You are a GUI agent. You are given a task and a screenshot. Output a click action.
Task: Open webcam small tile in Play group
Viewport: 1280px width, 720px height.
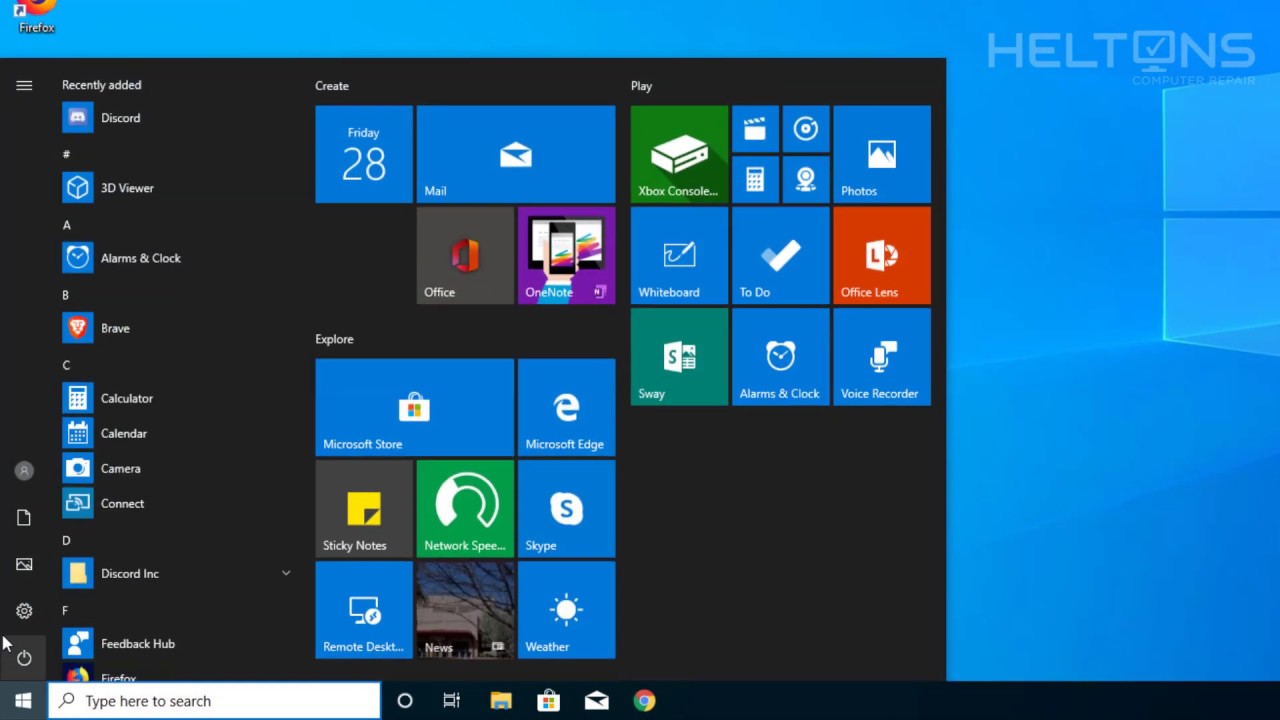click(x=806, y=180)
